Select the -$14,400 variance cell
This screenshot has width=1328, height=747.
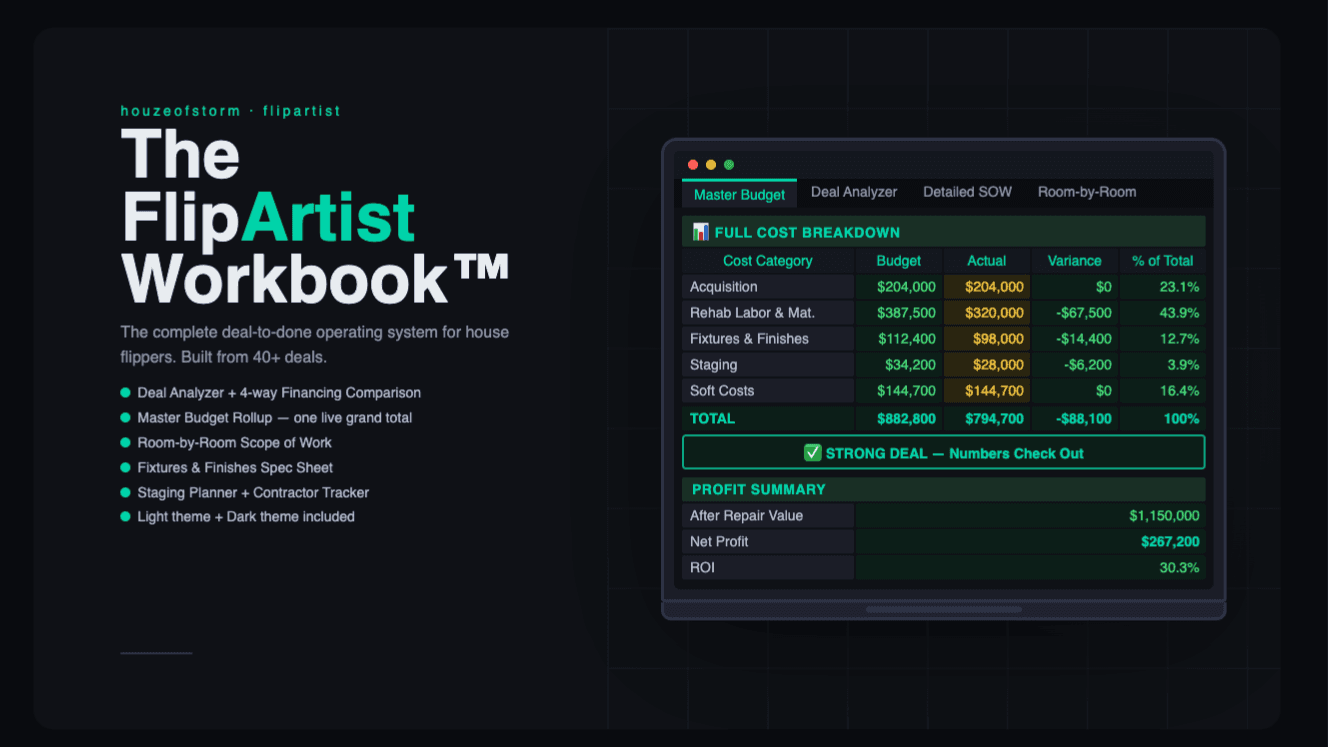pyautogui.click(x=1075, y=339)
